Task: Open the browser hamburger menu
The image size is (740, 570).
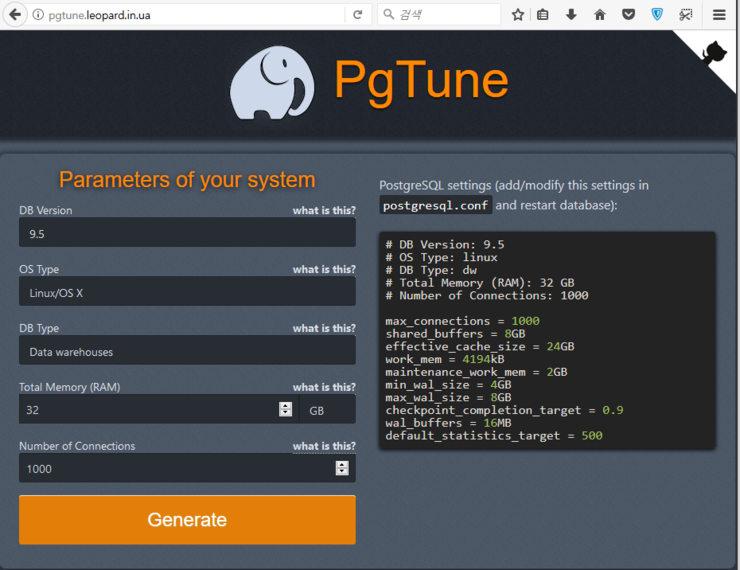Action: 719,15
